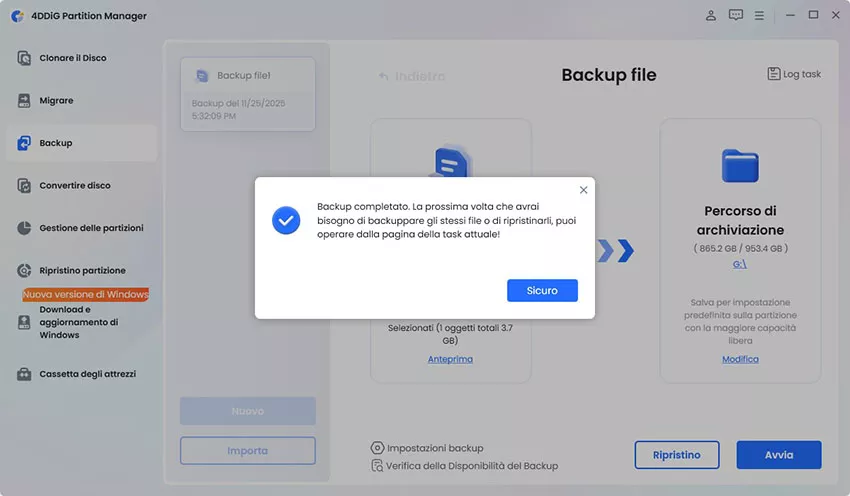Screen dimensions: 850x496
Task: Click the Anteprima link
Action: (x=450, y=359)
